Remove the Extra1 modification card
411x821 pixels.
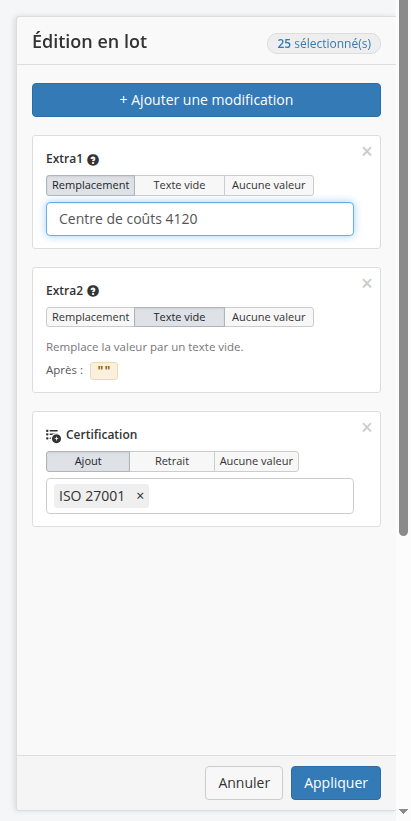click(367, 152)
